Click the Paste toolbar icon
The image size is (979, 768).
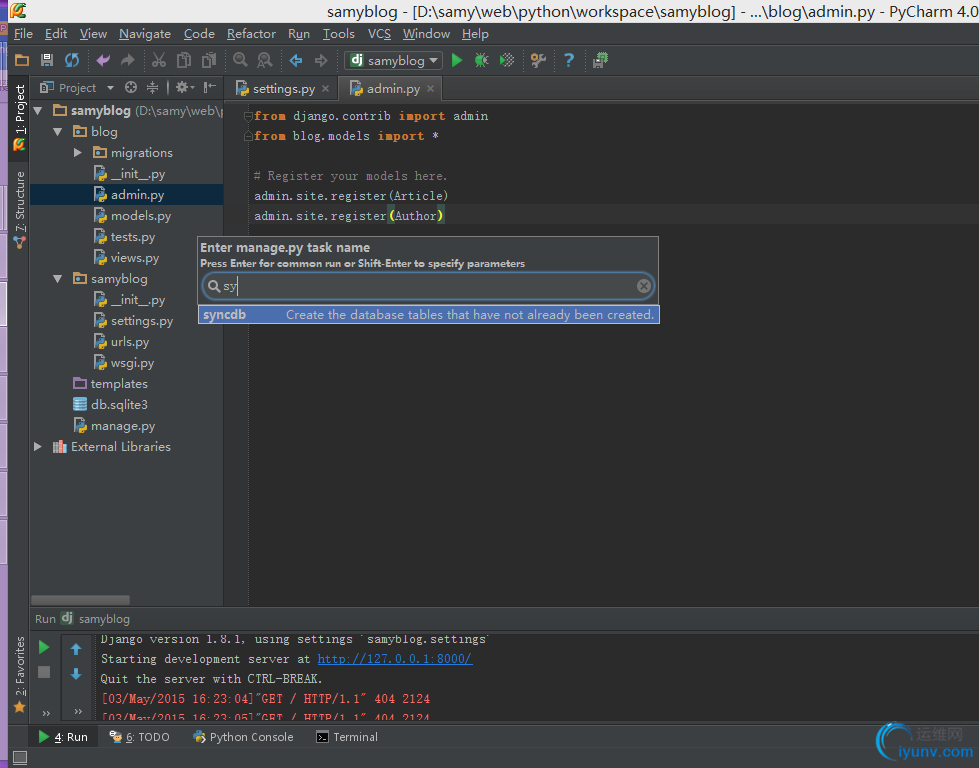(209, 61)
